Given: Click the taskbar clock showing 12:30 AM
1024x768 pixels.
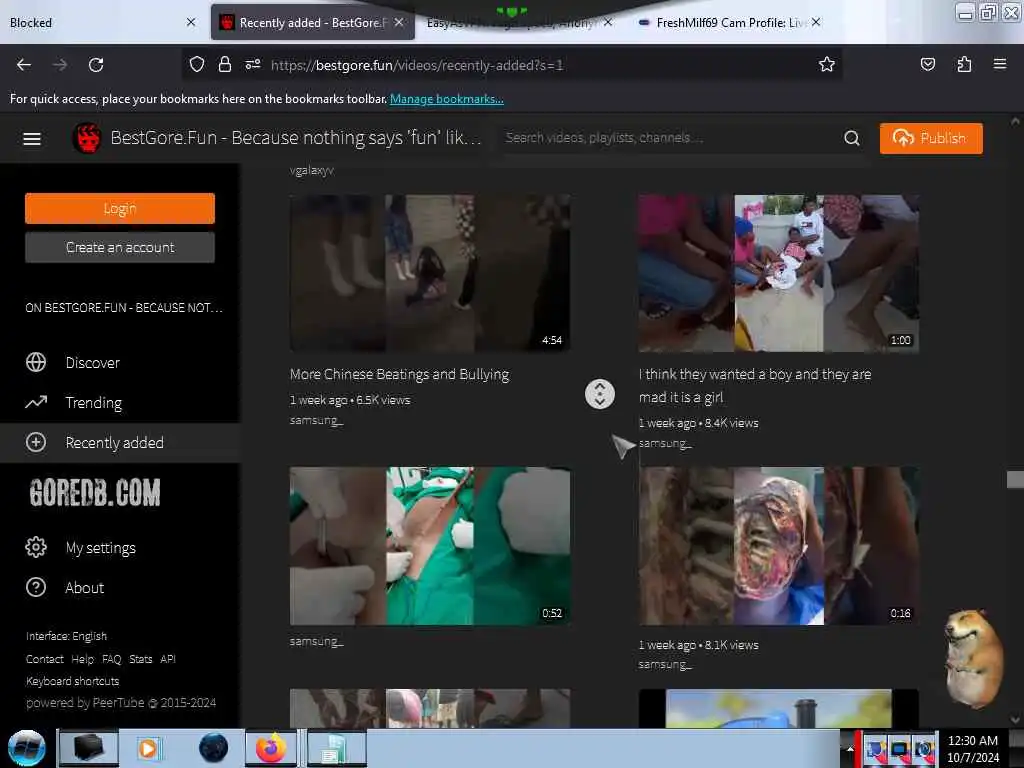Looking at the screenshot, I should [972, 749].
